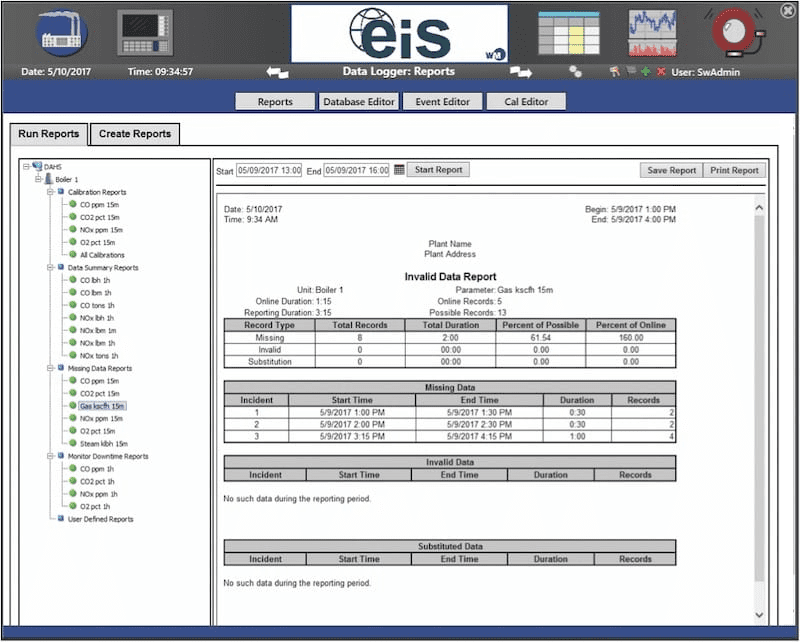The image size is (800, 642).
Task: Print the current report
Action: point(734,169)
